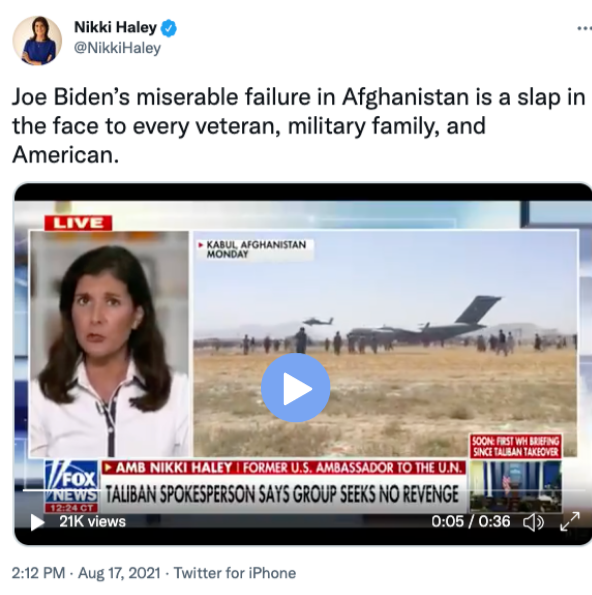Click the 0:05 / 0:36 video time display
Screen dimensions: 592x595
click(471, 522)
